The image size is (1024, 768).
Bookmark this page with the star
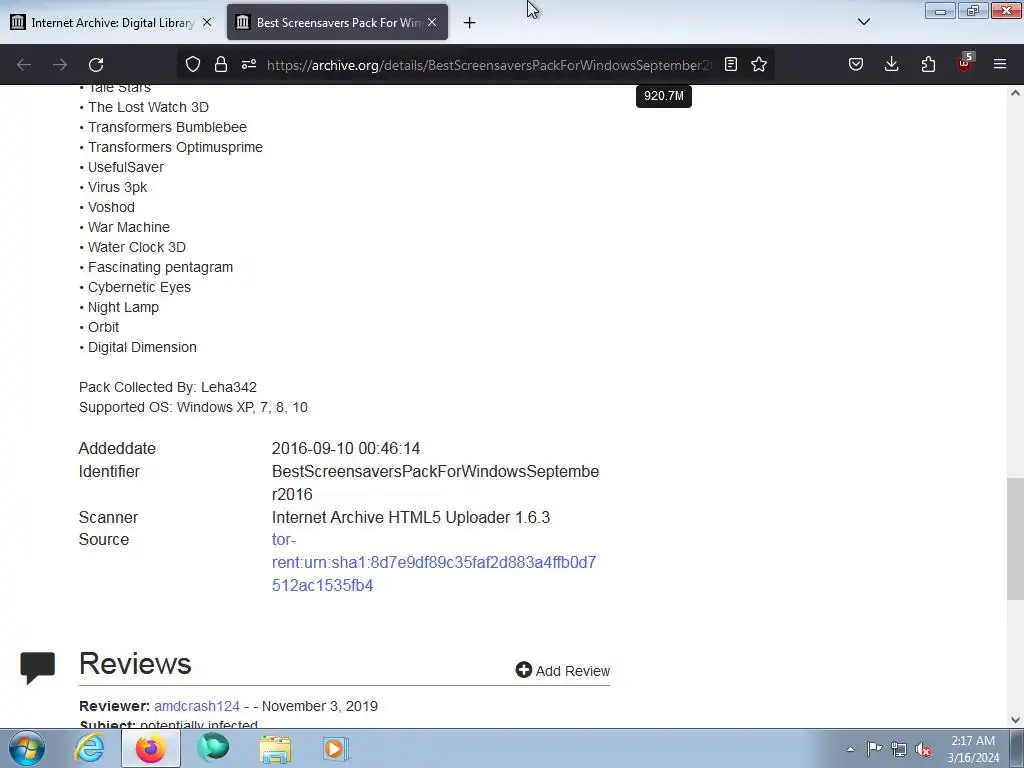(x=759, y=64)
